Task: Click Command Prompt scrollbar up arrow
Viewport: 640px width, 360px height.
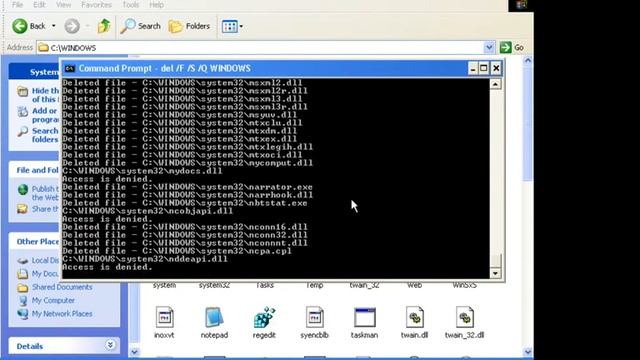Action: point(495,84)
